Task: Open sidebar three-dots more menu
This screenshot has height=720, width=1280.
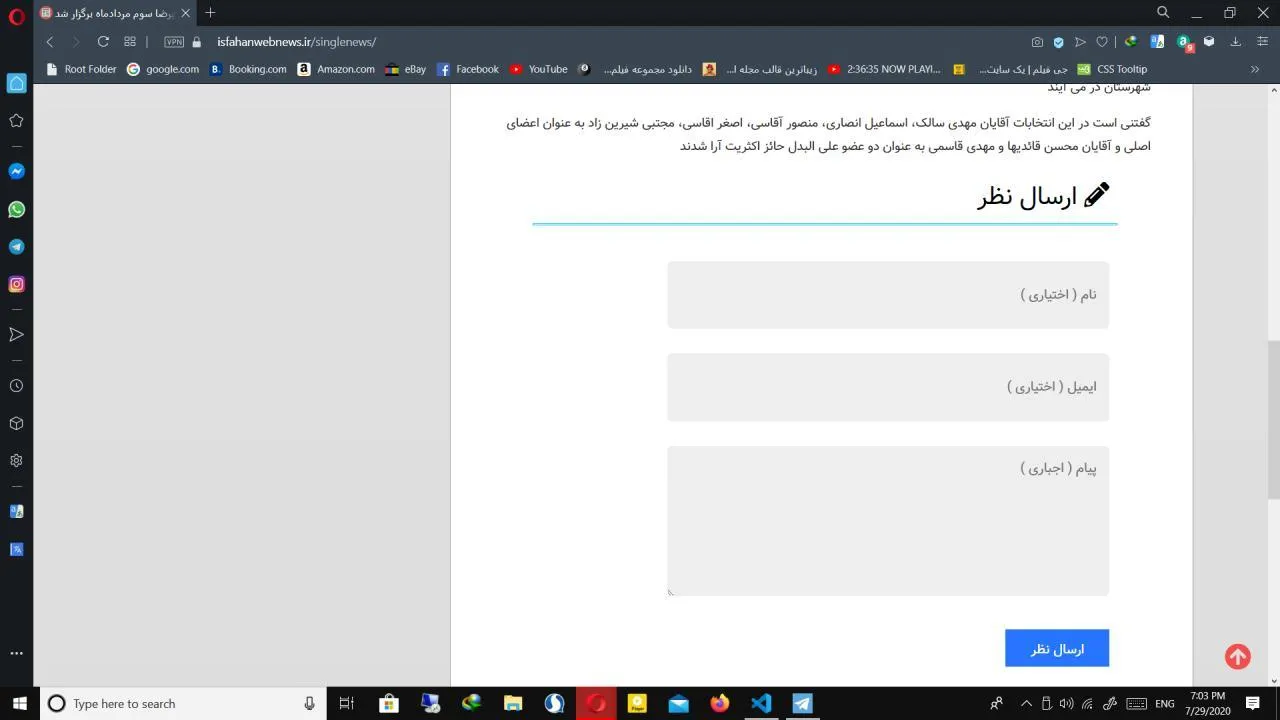Action: pyautogui.click(x=16, y=653)
